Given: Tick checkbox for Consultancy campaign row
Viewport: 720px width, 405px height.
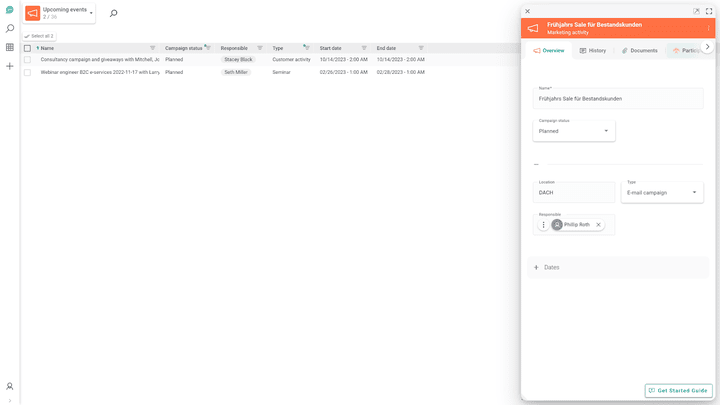Looking at the screenshot, I should [28, 59].
